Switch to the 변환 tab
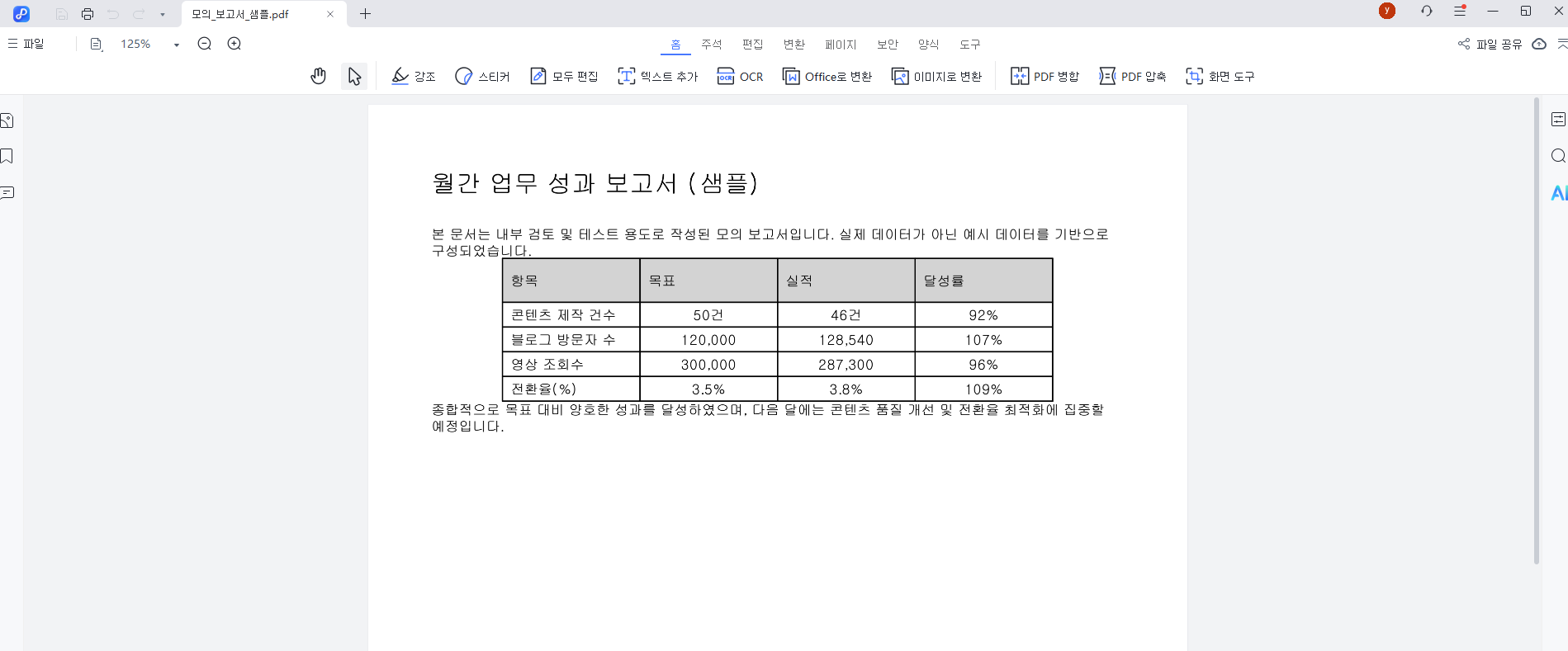This screenshot has height=651, width=1568. 794,45
